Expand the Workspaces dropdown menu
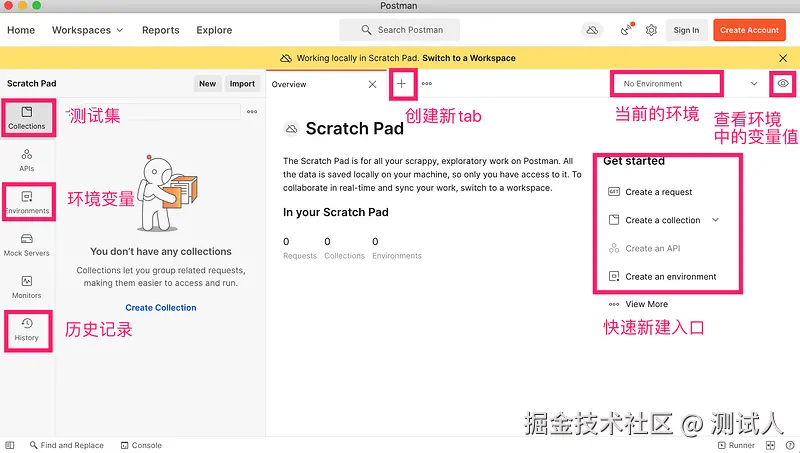This screenshot has height=453, width=800. (x=87, y=30)
